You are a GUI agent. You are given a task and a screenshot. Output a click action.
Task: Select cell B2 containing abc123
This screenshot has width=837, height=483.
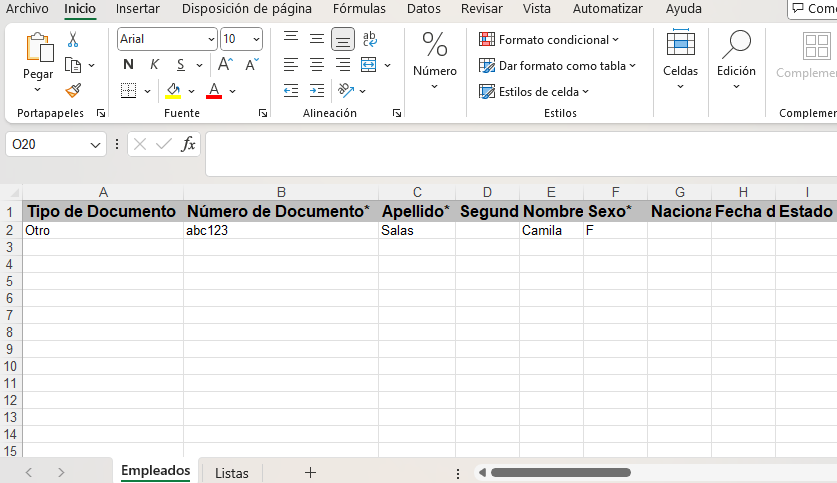point(280,231)
